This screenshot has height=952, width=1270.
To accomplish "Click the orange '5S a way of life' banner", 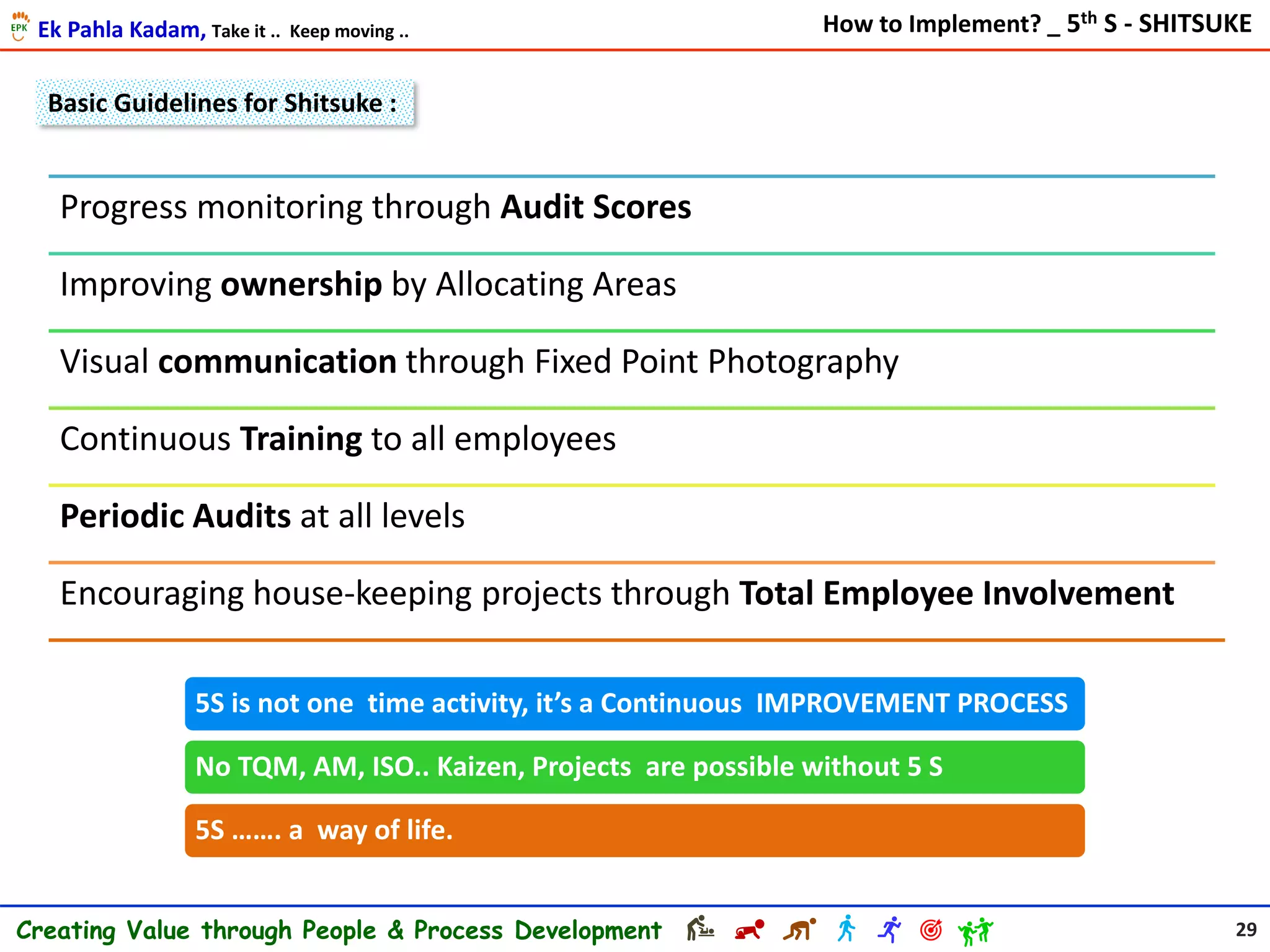I will [x=634, y=831].
